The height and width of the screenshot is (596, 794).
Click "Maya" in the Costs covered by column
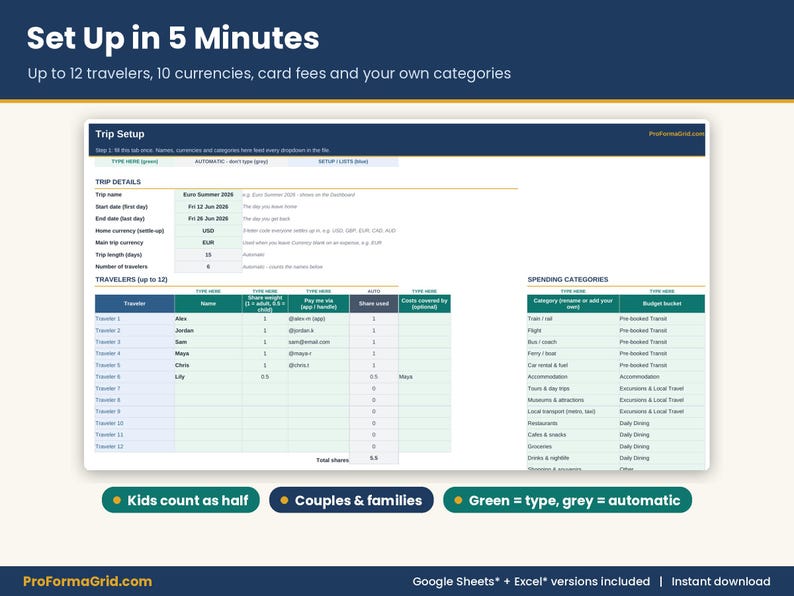tap(424, 377)
